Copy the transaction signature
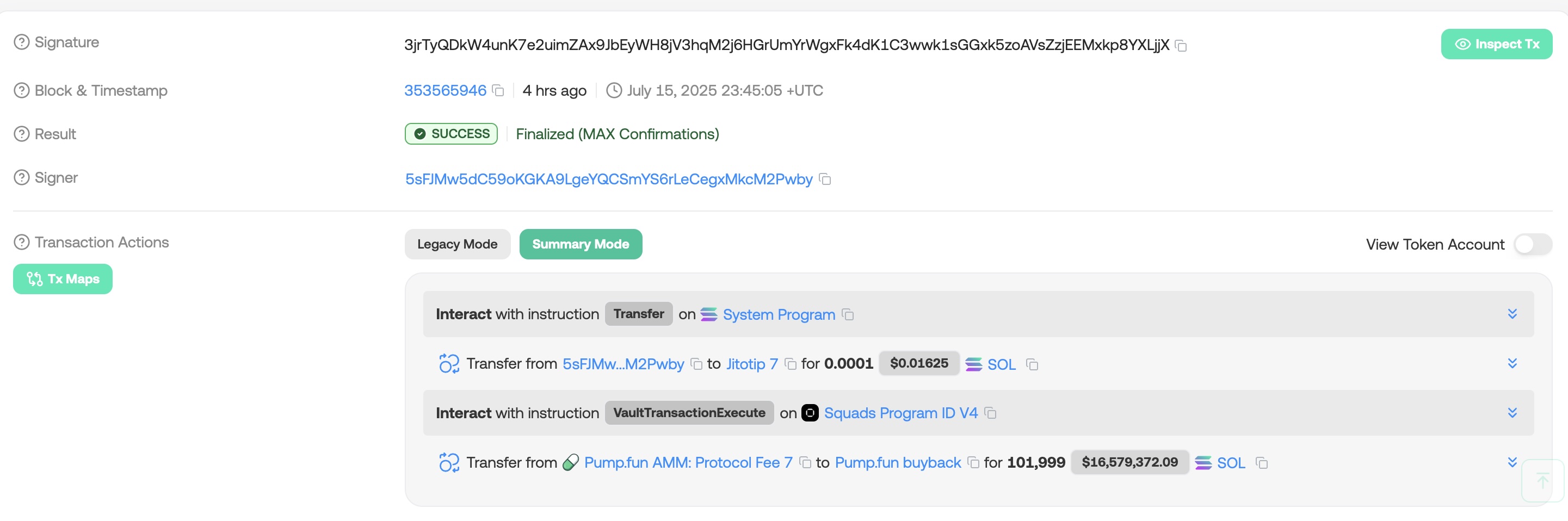The height and width of the screenshot is (521, 1568). click(x=1181, y=46)
